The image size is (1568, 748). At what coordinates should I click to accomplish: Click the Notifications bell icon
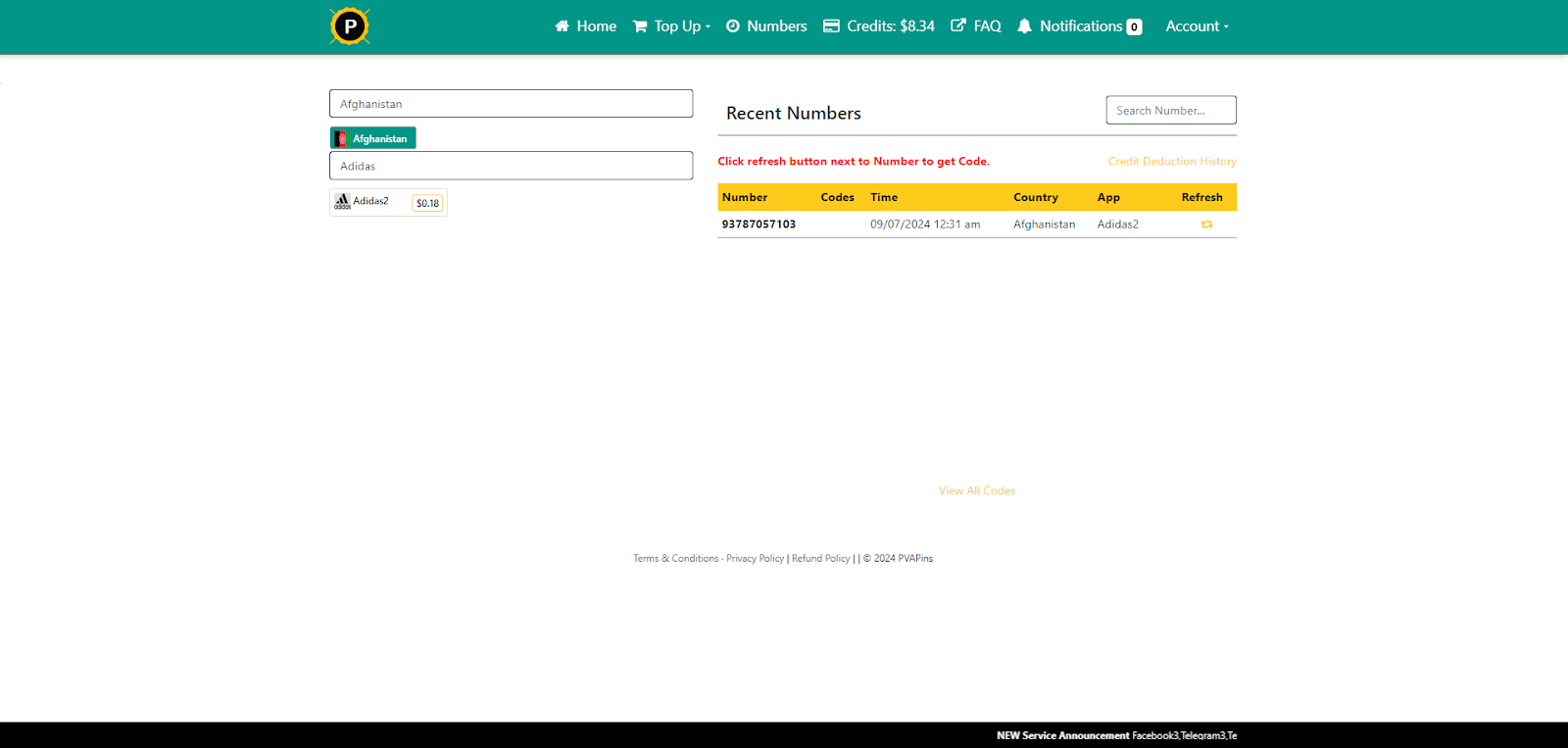click(x=1024, y=26)
